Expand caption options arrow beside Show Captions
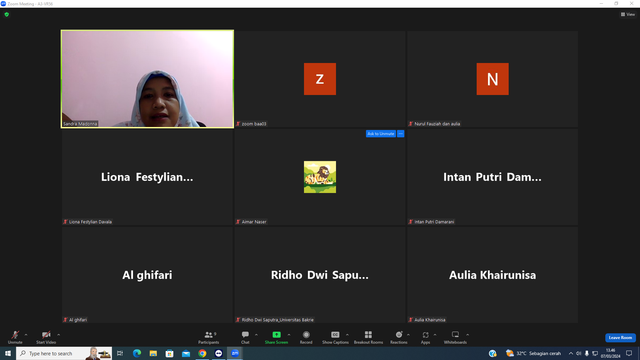 point(347,335)
